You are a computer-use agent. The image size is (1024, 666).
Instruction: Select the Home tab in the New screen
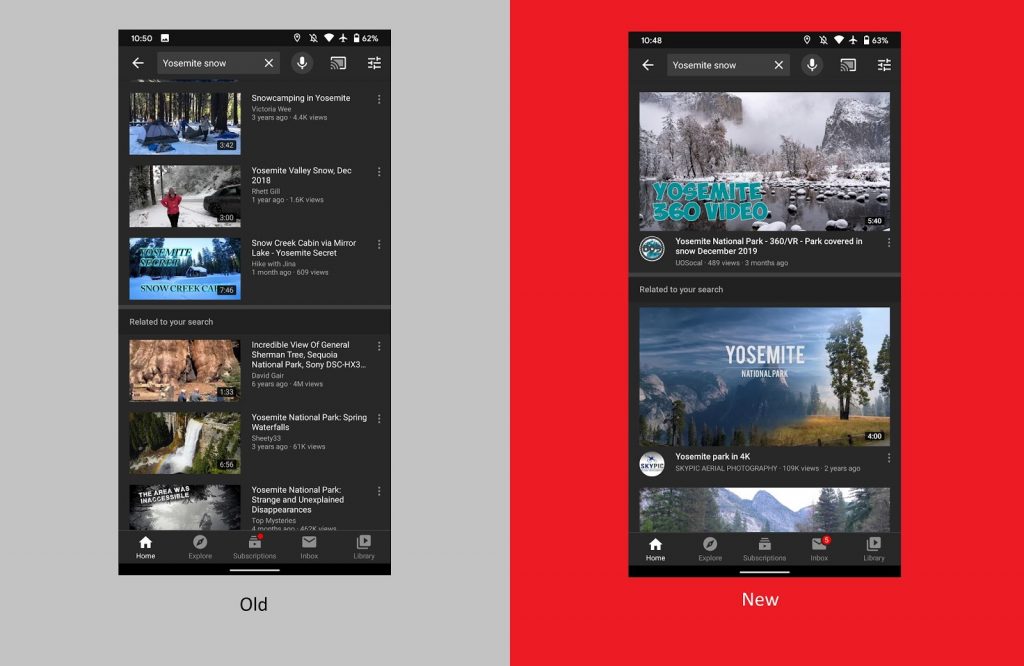tap(656, 549)
